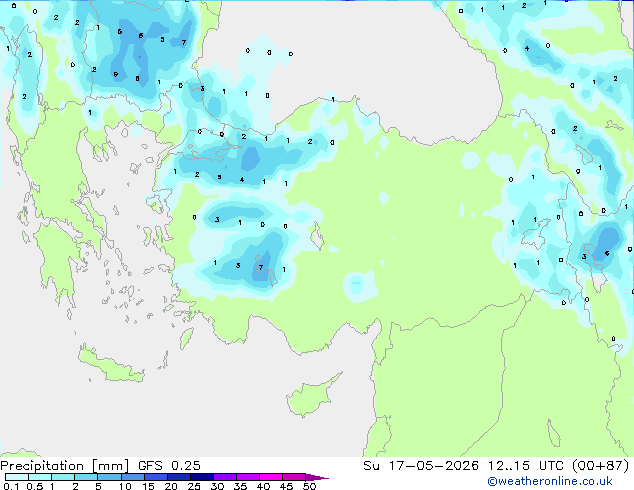Click the legend arrow tip above 50
This screenshot has width=634, height=490.
pos(317,477)
